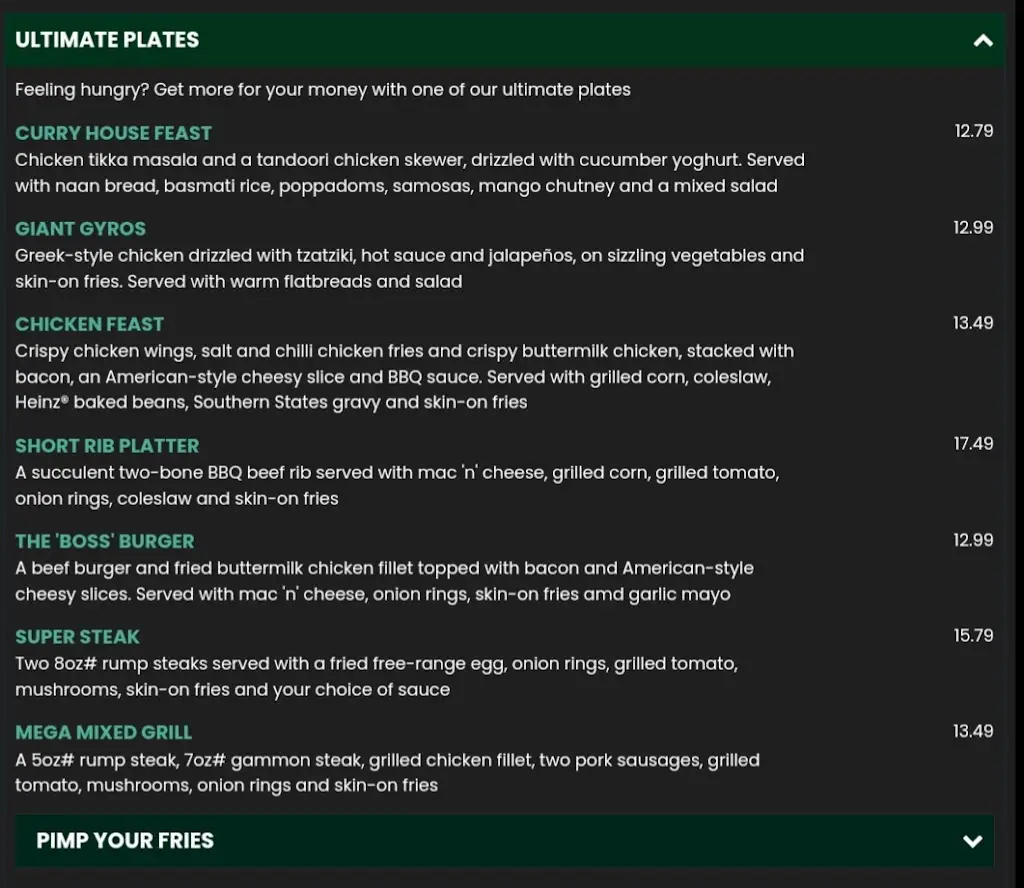Open the Super Steak menu item
The image size is (1024, 888).
point(77,637)
